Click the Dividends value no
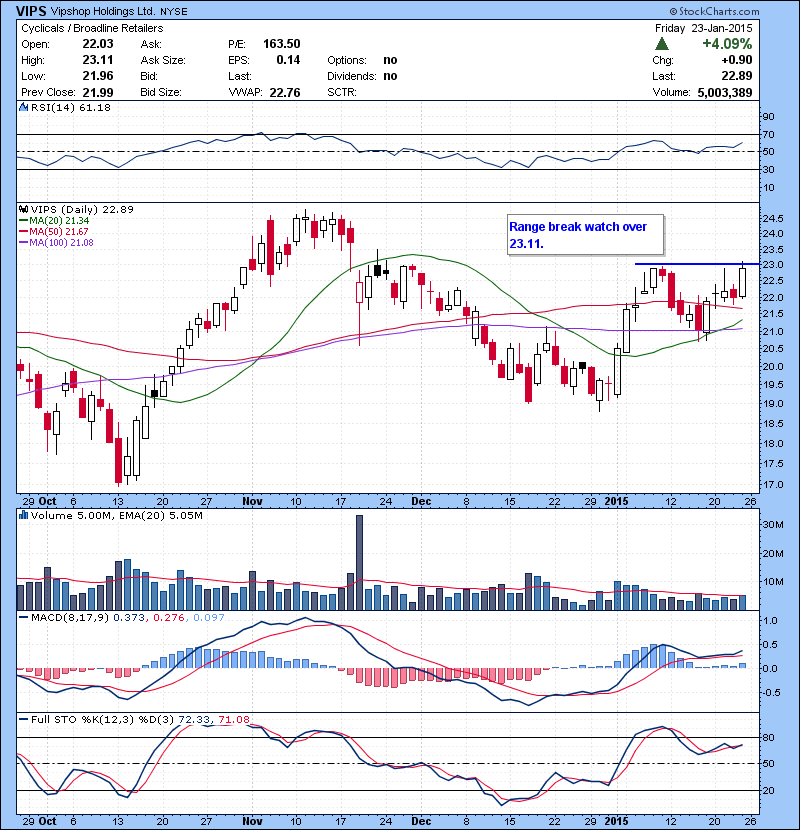The width and height of the screenshot is (800, 830). 390,76
